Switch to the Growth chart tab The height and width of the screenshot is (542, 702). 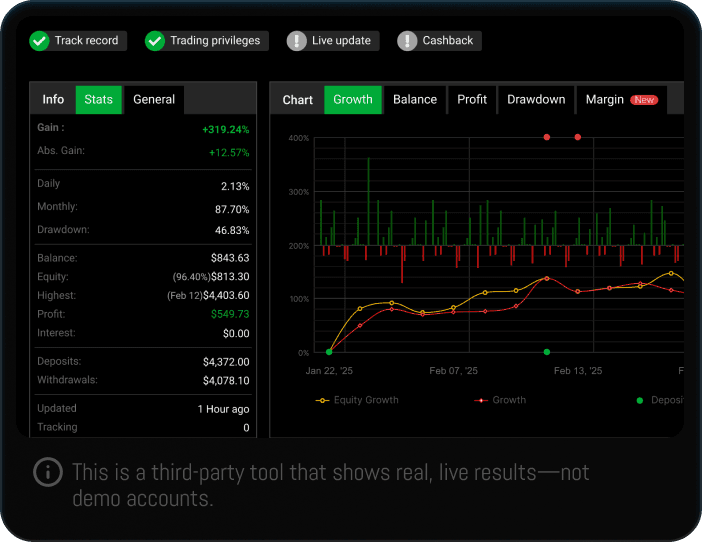353,99
